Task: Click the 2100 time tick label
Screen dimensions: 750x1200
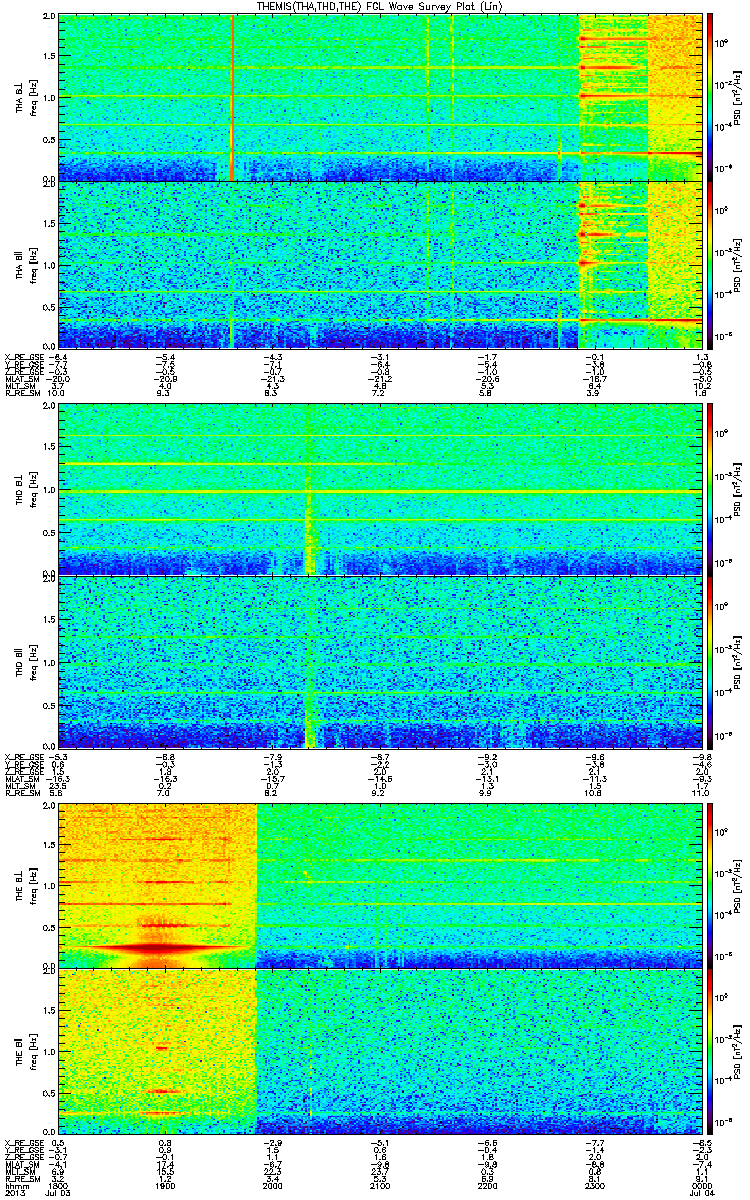Action: click(380, 1187)
